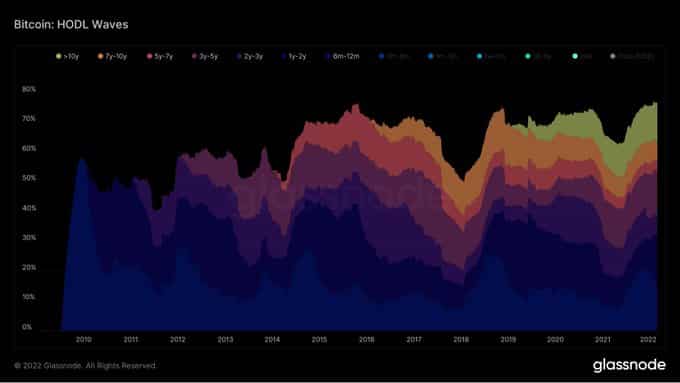Enable the dimmed cyan-dot legend series

[490, 56]
